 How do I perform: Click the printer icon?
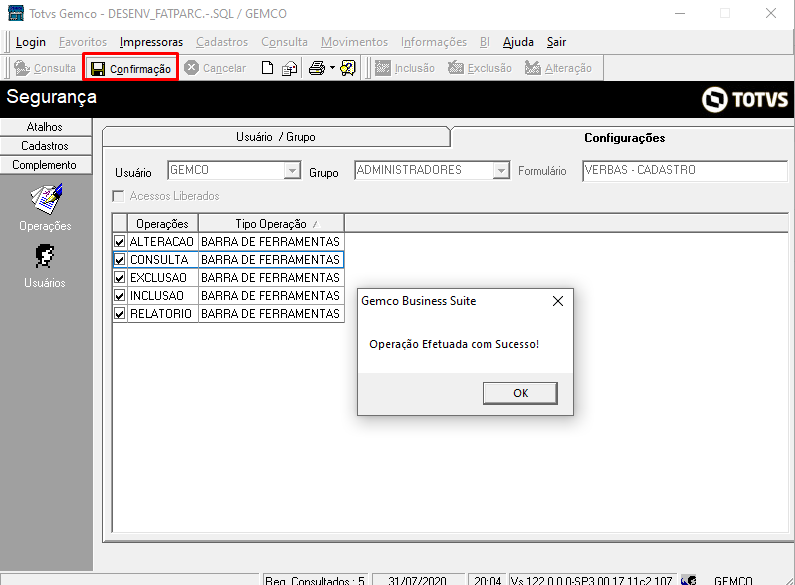(x=317, y=68)
